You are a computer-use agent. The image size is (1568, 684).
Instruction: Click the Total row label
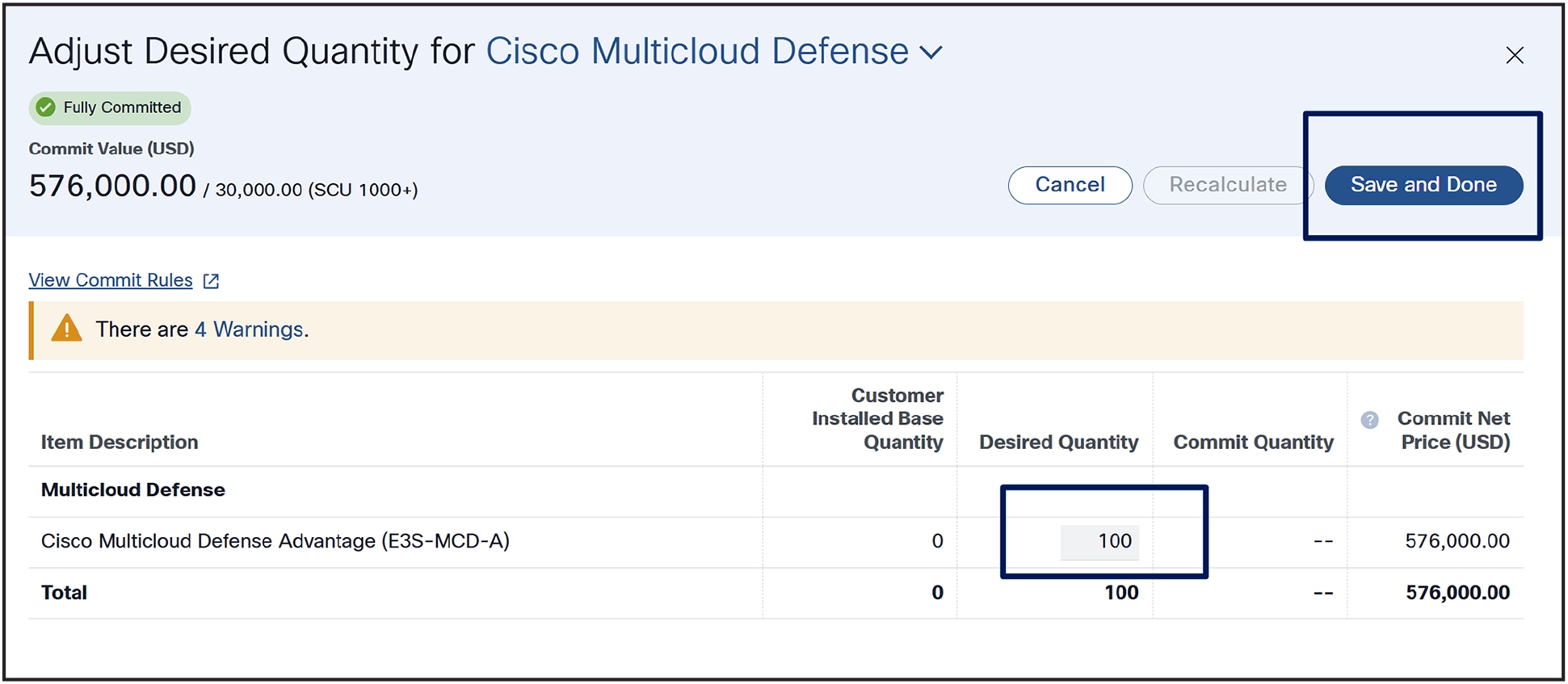pyautogui.click(x=64, y=593)
